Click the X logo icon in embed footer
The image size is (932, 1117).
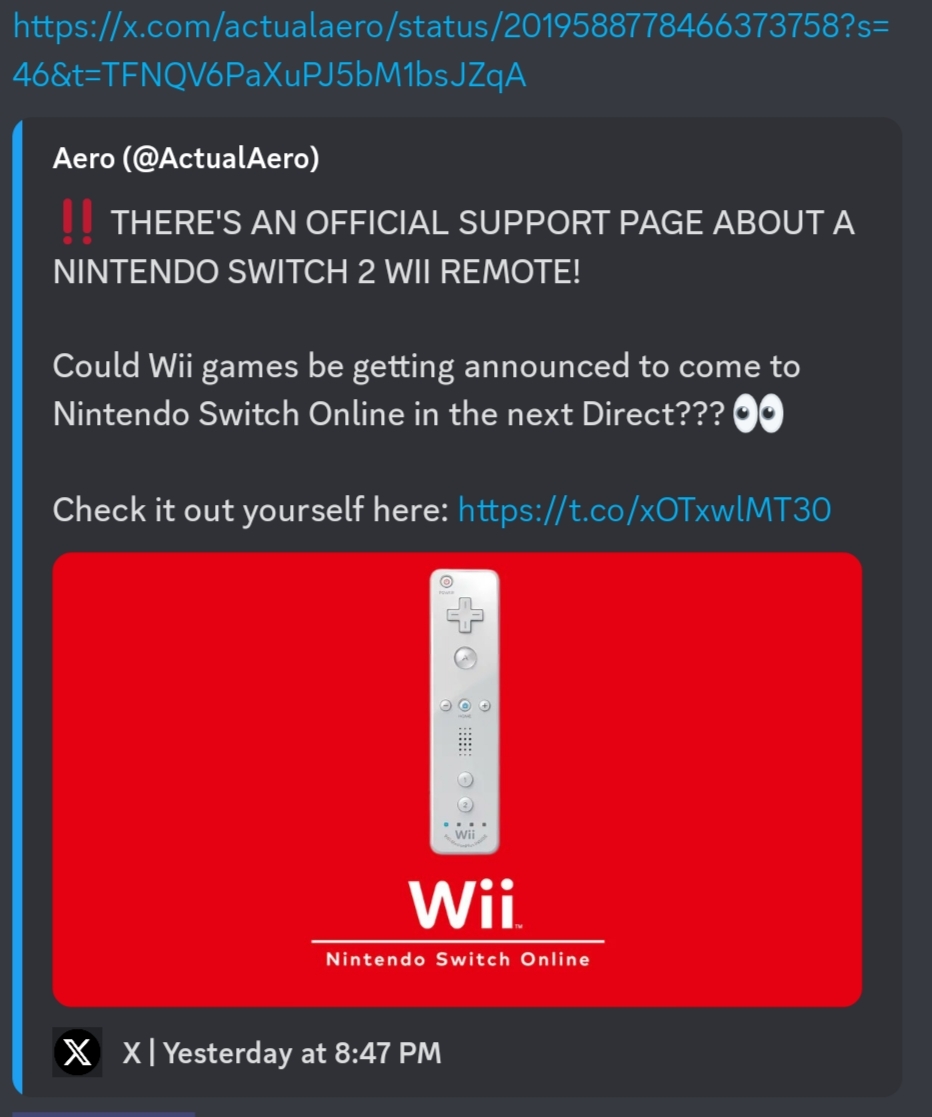tap(78, 1052)
